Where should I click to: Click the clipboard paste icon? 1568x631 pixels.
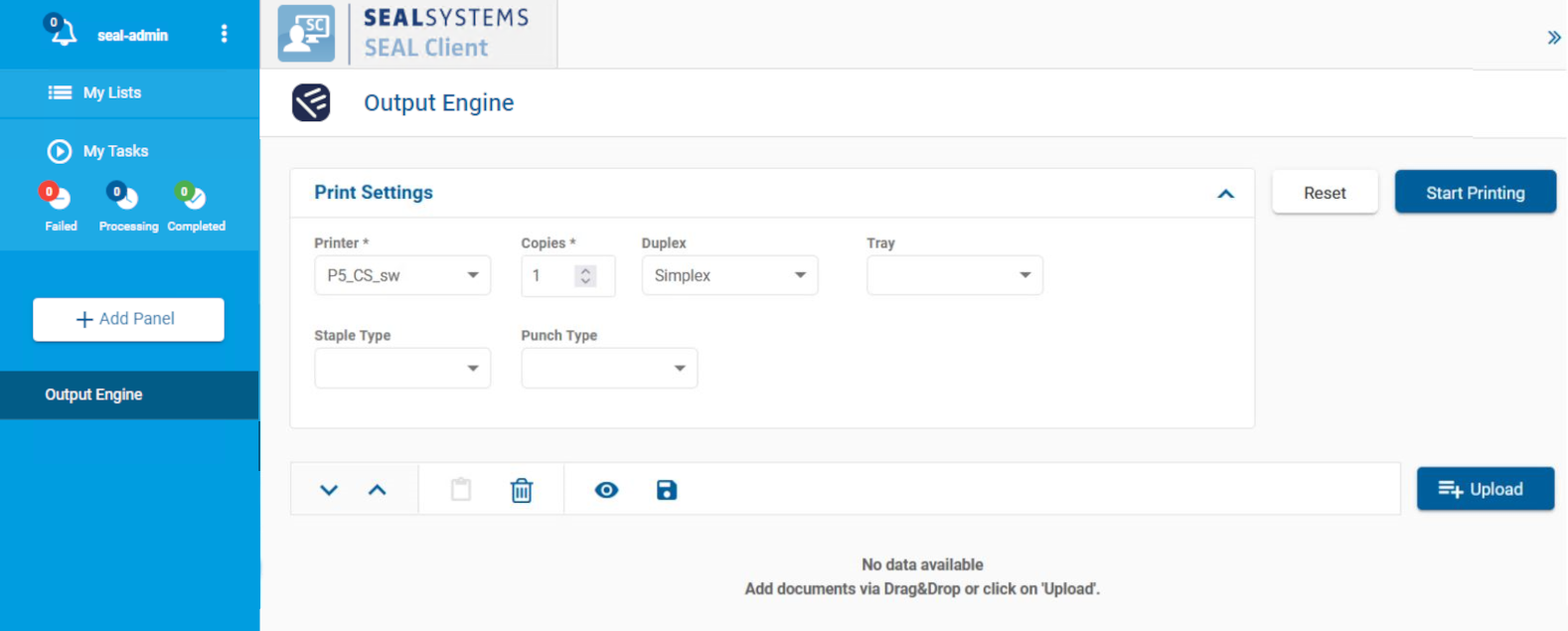click(461, 490)
